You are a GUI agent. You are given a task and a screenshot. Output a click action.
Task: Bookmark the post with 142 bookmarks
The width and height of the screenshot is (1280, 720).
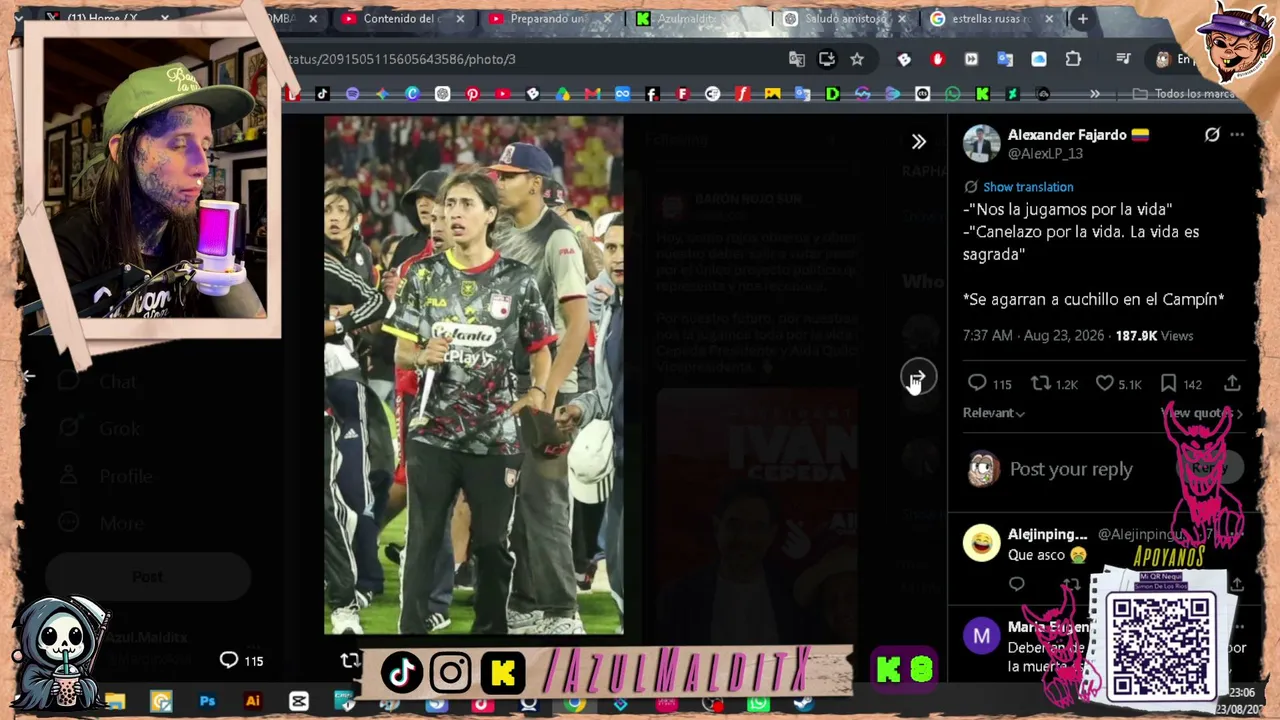pyautogui.click(x=1180, y=384)
